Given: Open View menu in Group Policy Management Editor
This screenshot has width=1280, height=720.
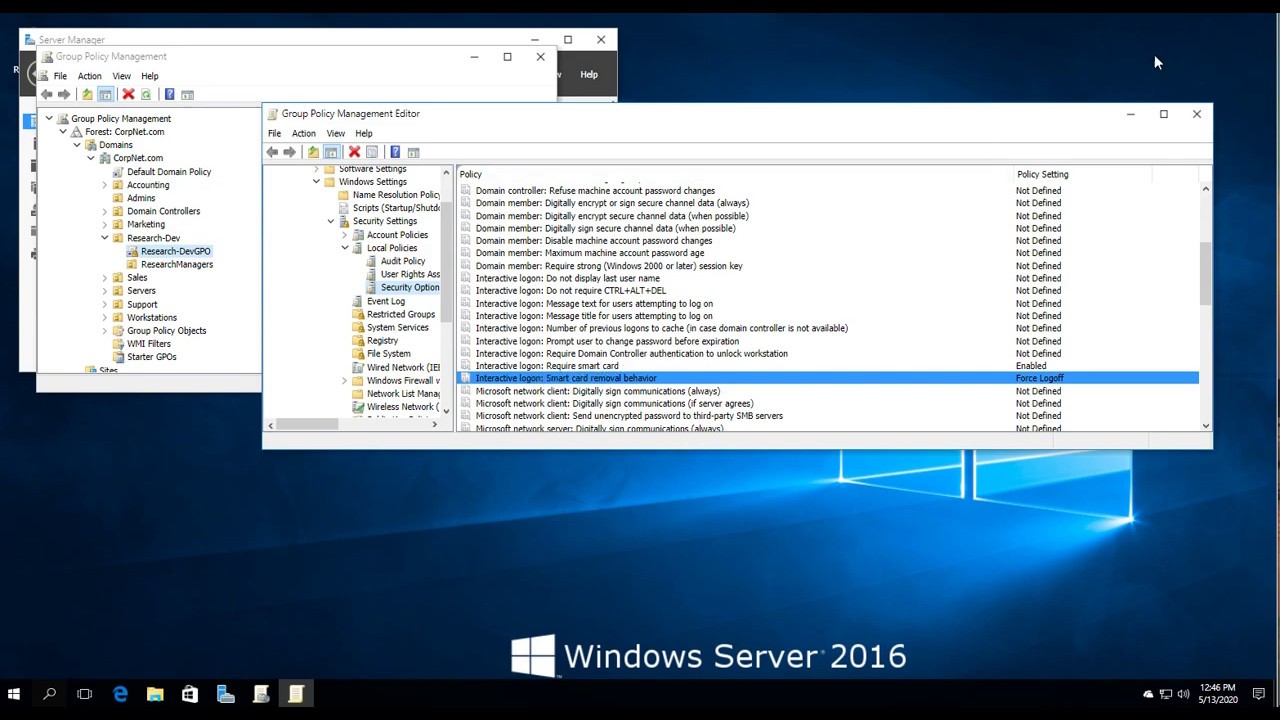Looking at the screenshot, I should (x=335, y=133).
